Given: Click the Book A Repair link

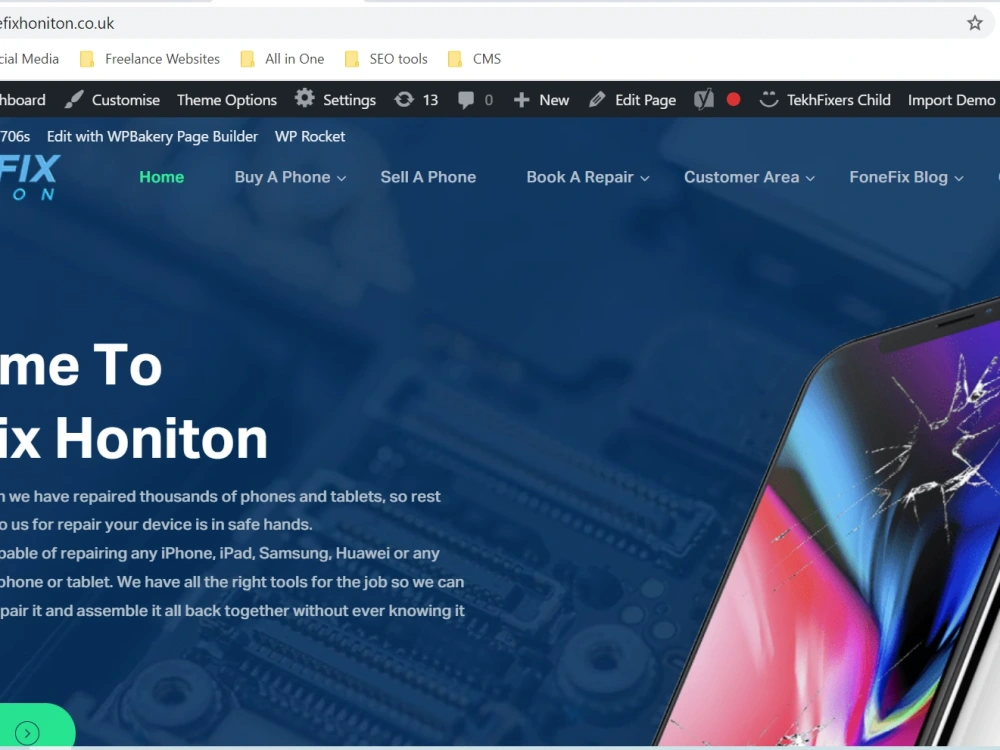Looking at the screenshot, I should (x=580, y=177).
